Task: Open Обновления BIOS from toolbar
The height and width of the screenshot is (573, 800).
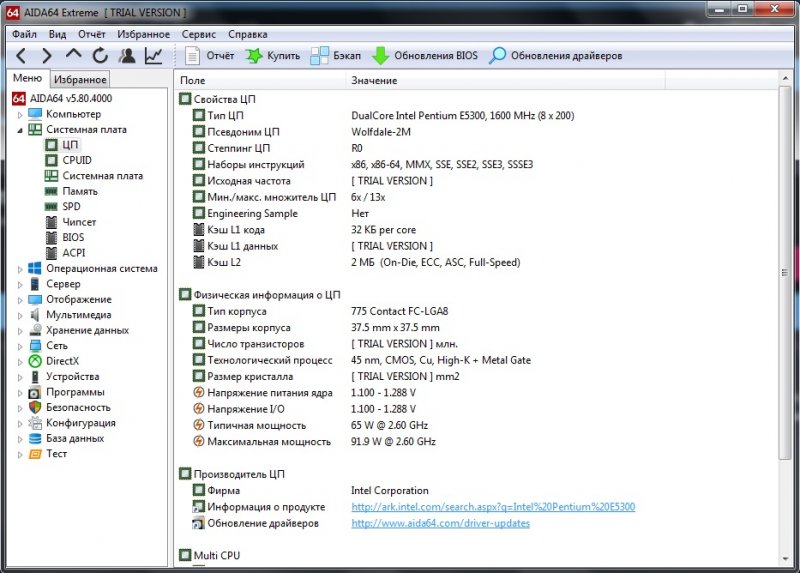Action: point(425,56)
